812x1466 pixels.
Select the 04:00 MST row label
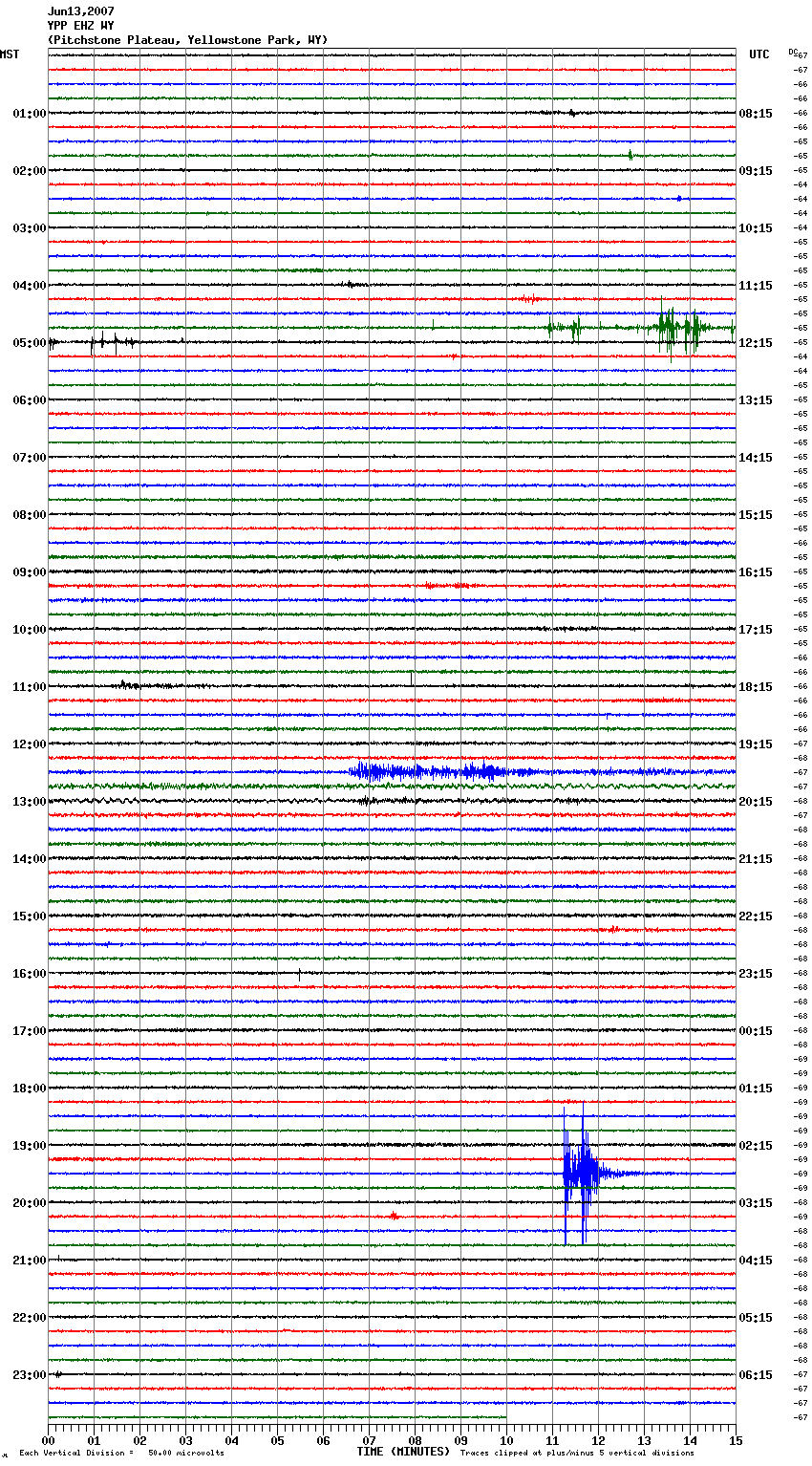tap(30, 286)
